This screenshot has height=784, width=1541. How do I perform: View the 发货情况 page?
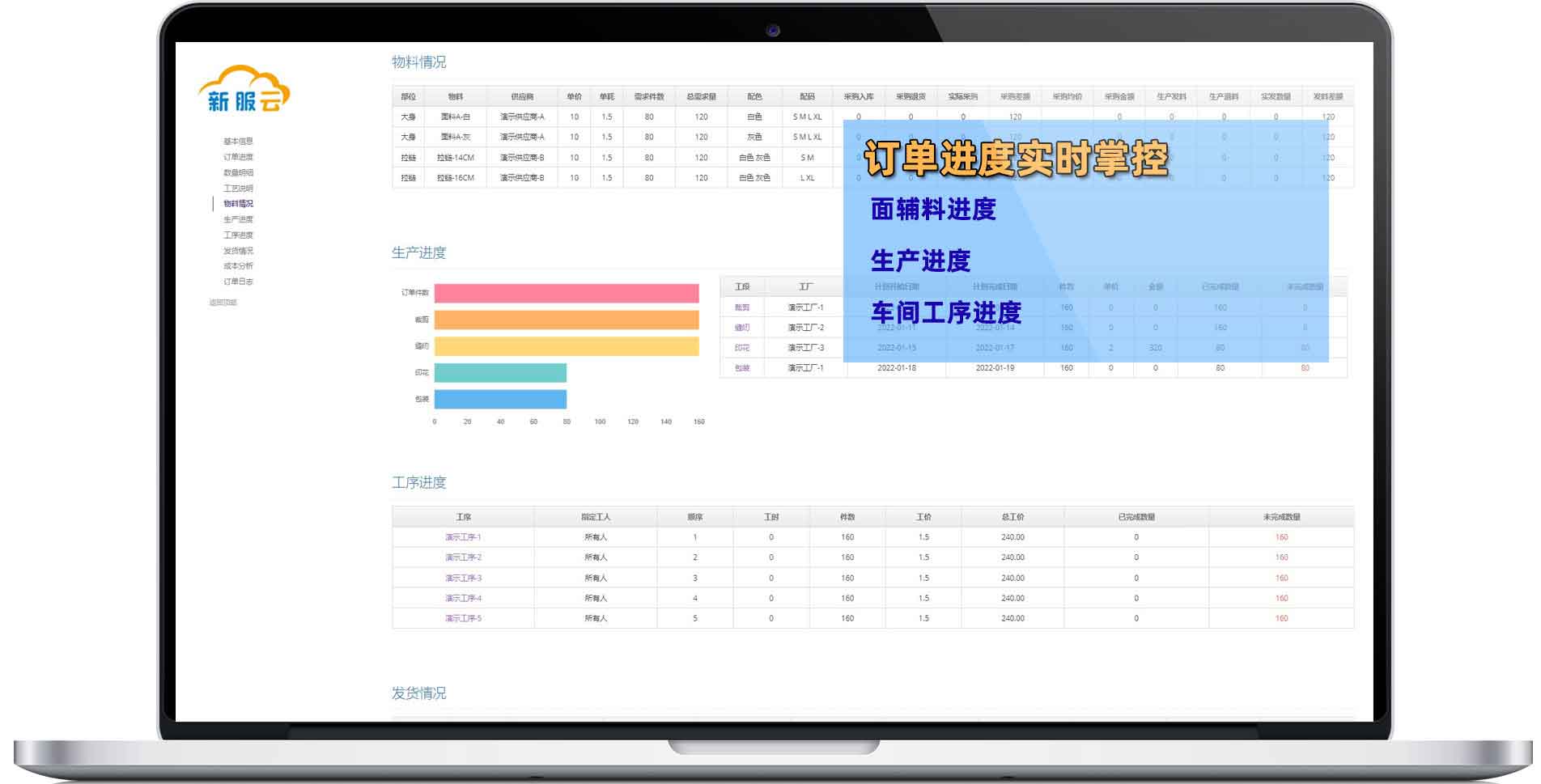(237, 251)
